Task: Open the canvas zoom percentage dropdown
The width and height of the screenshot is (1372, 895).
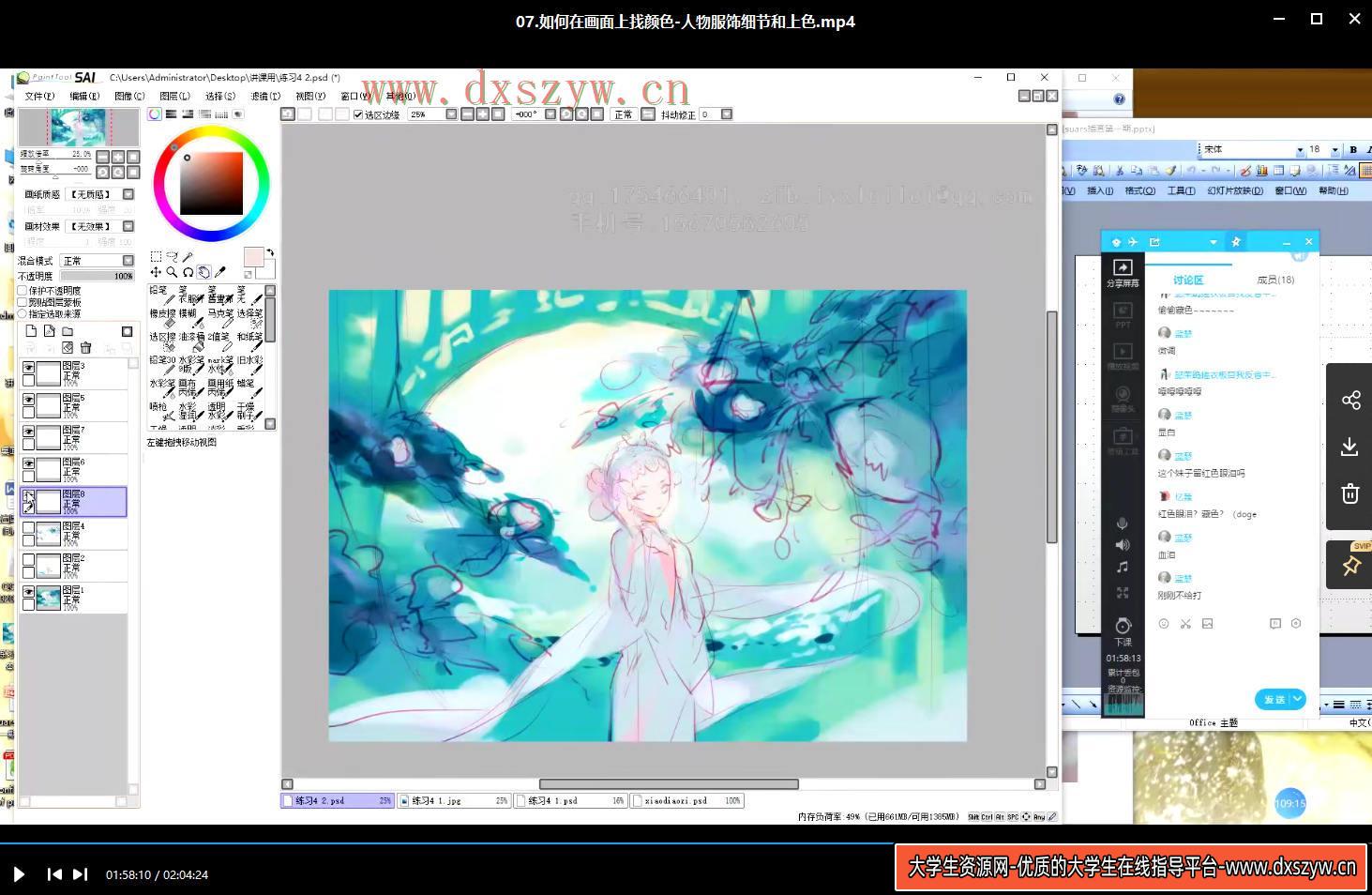Action: (451, 114)
